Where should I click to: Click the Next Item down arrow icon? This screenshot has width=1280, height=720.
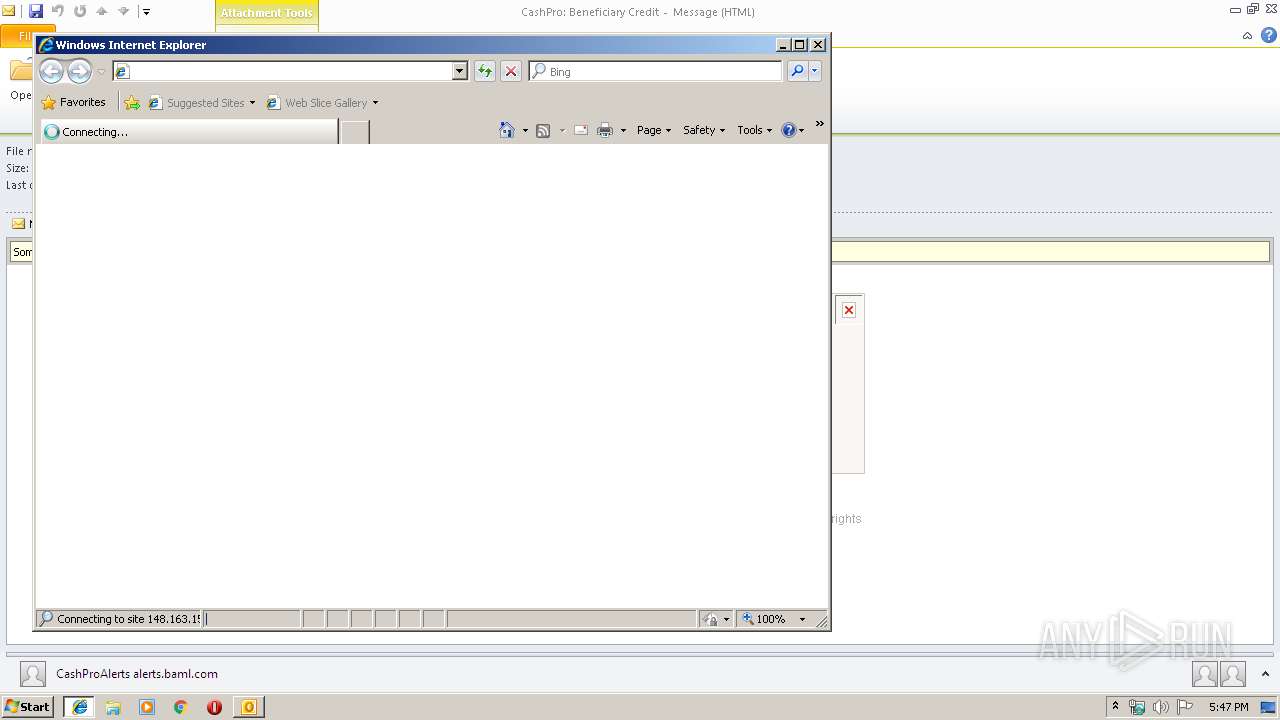pos(124,11)
